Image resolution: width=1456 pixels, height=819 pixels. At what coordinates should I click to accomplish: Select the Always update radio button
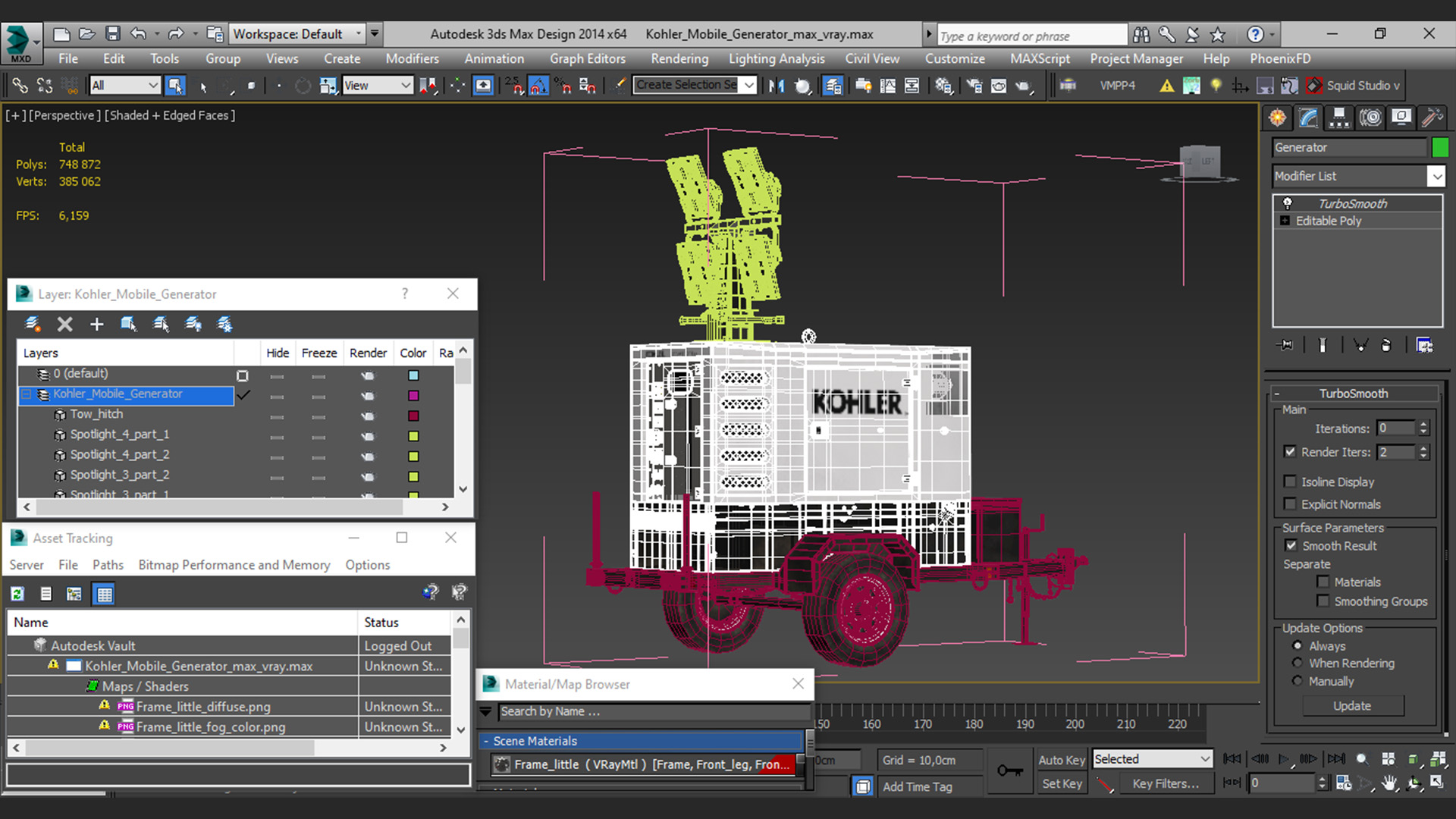click(x=1298, y=645)
